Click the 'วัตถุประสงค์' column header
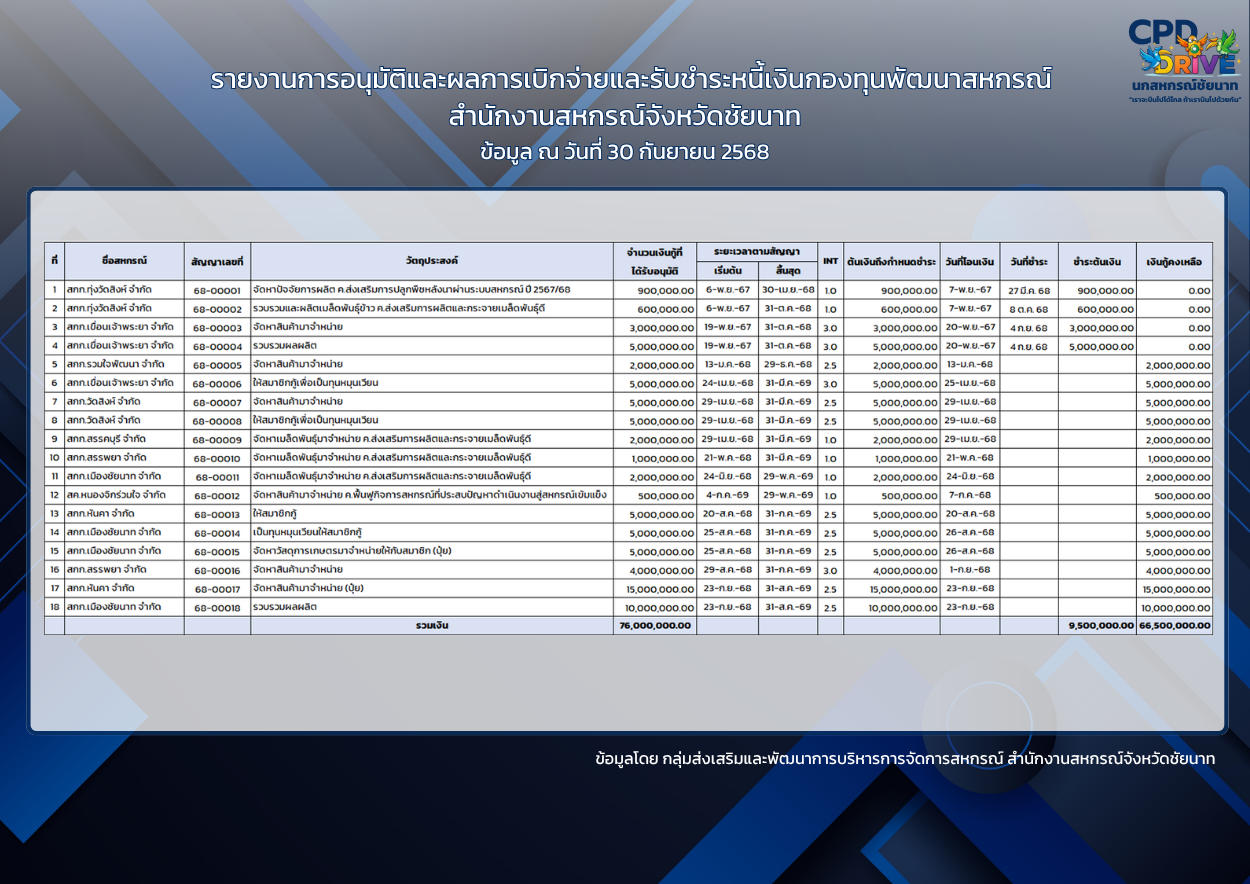Image resolution: width=1250 pixels, height=884 pixels. pos(431,261)
